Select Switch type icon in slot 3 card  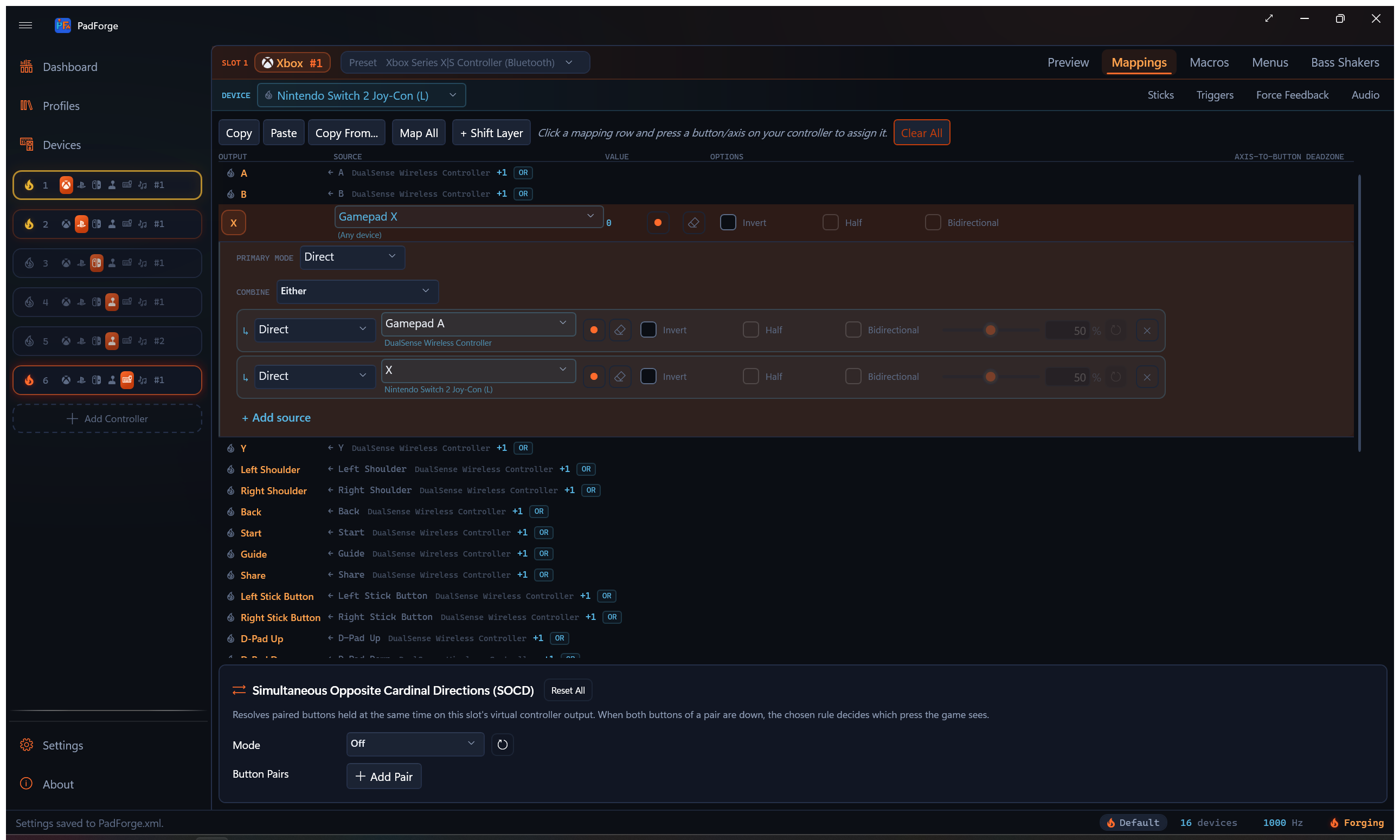(x=97, y=263)
